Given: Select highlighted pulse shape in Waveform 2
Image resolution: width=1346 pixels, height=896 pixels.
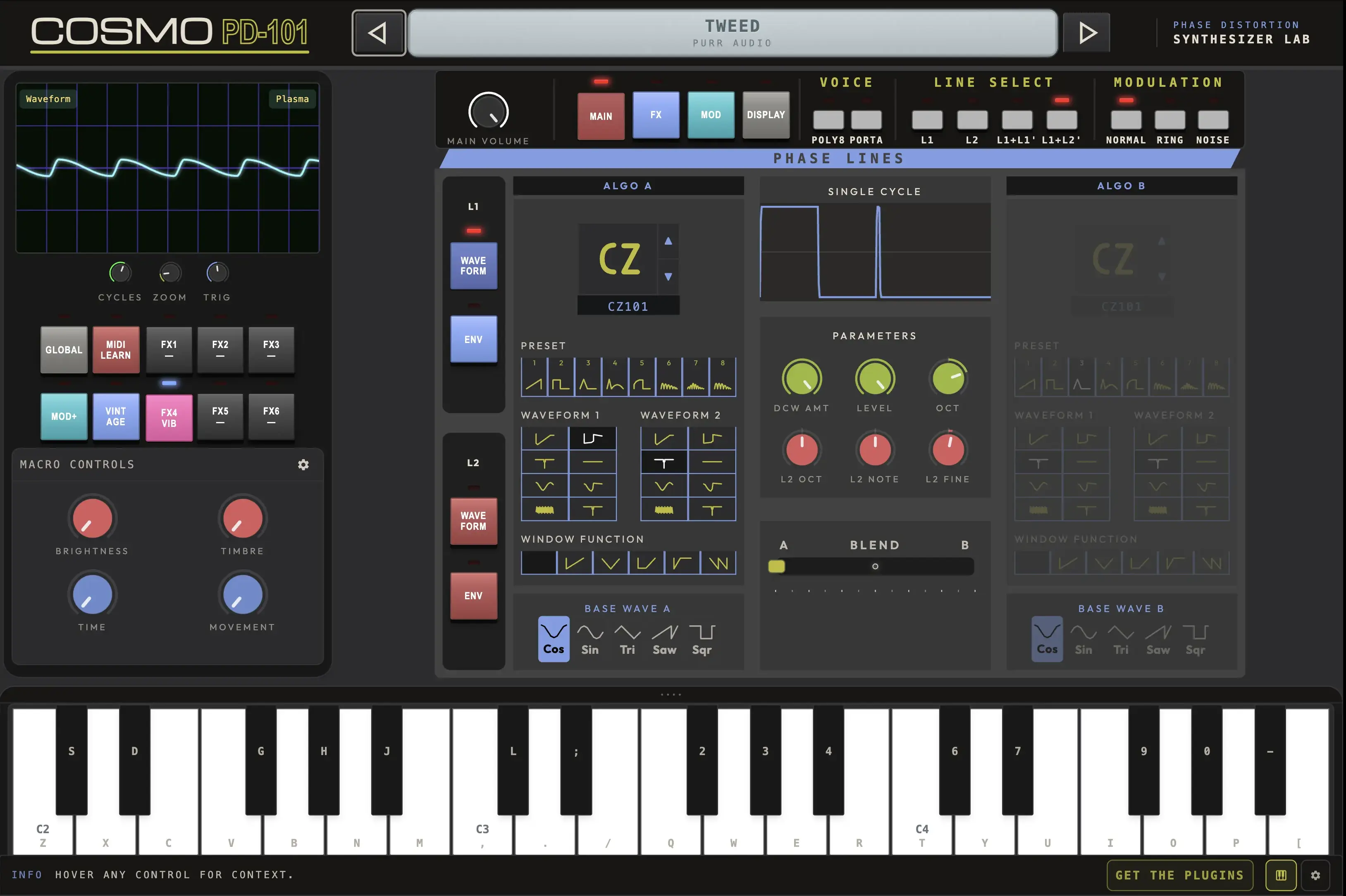Looking at the screenshot, I should pos(664,462).
